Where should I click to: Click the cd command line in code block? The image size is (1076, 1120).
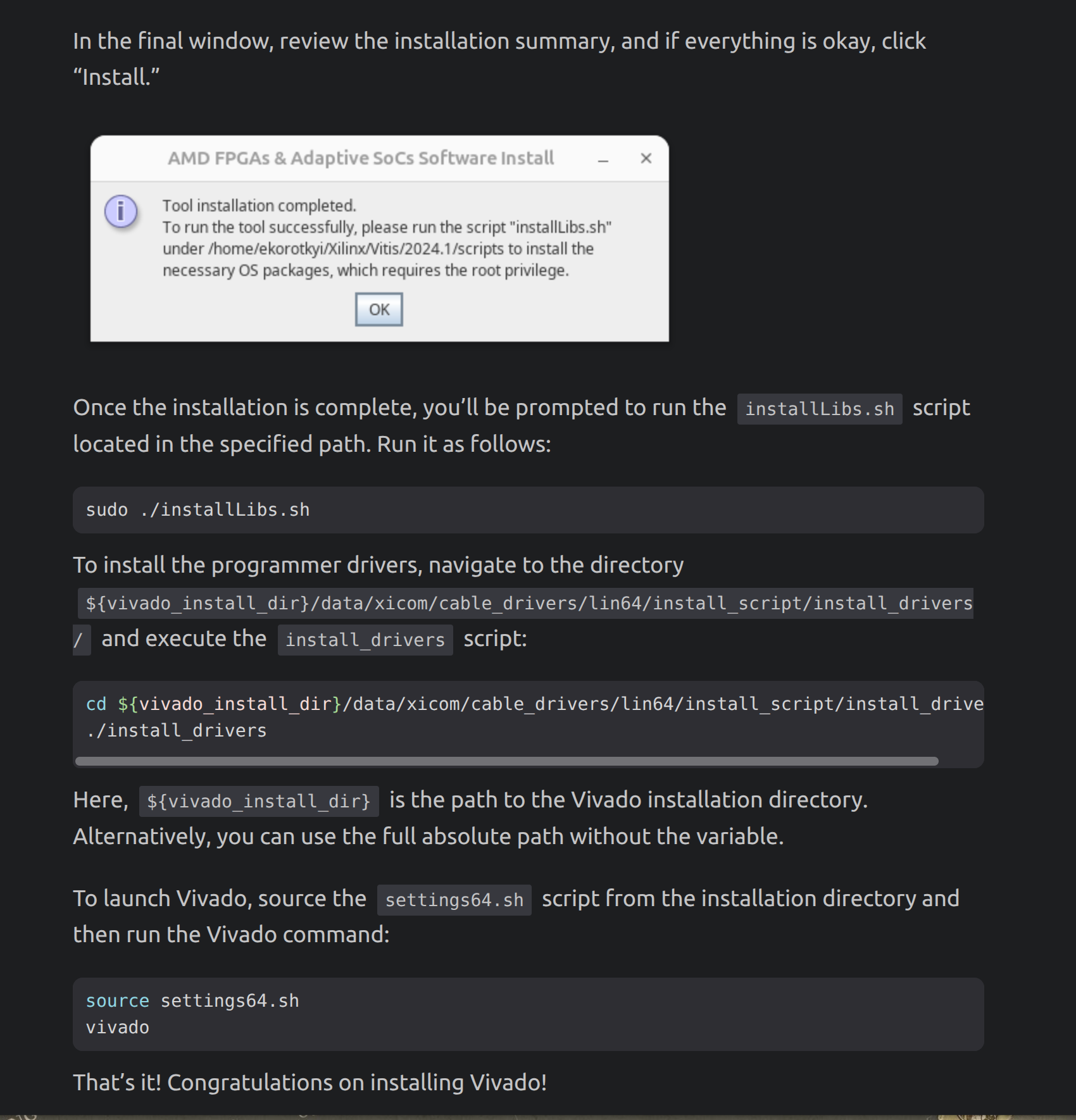click(534, 704)
